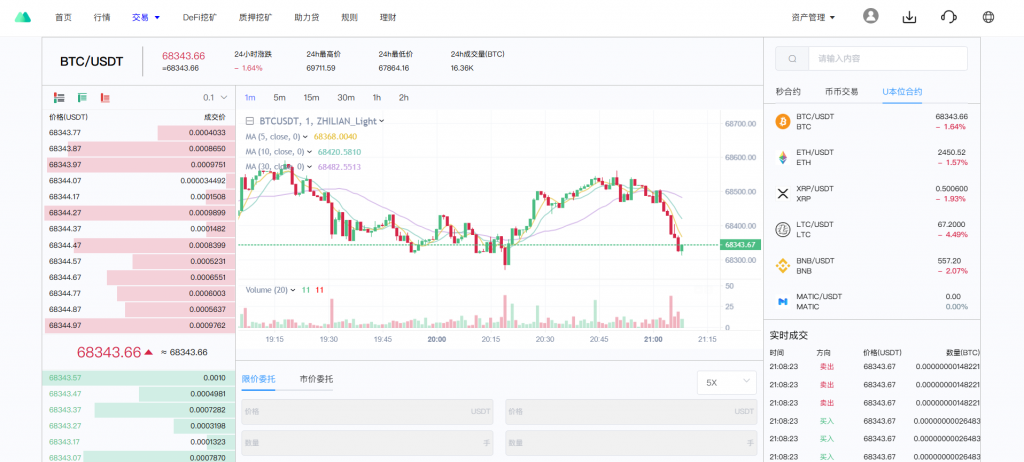Image resolution: width=1024 pixels, height=462 pixels.
Task: Open the user profile icon
Action: tap(871, 16)
